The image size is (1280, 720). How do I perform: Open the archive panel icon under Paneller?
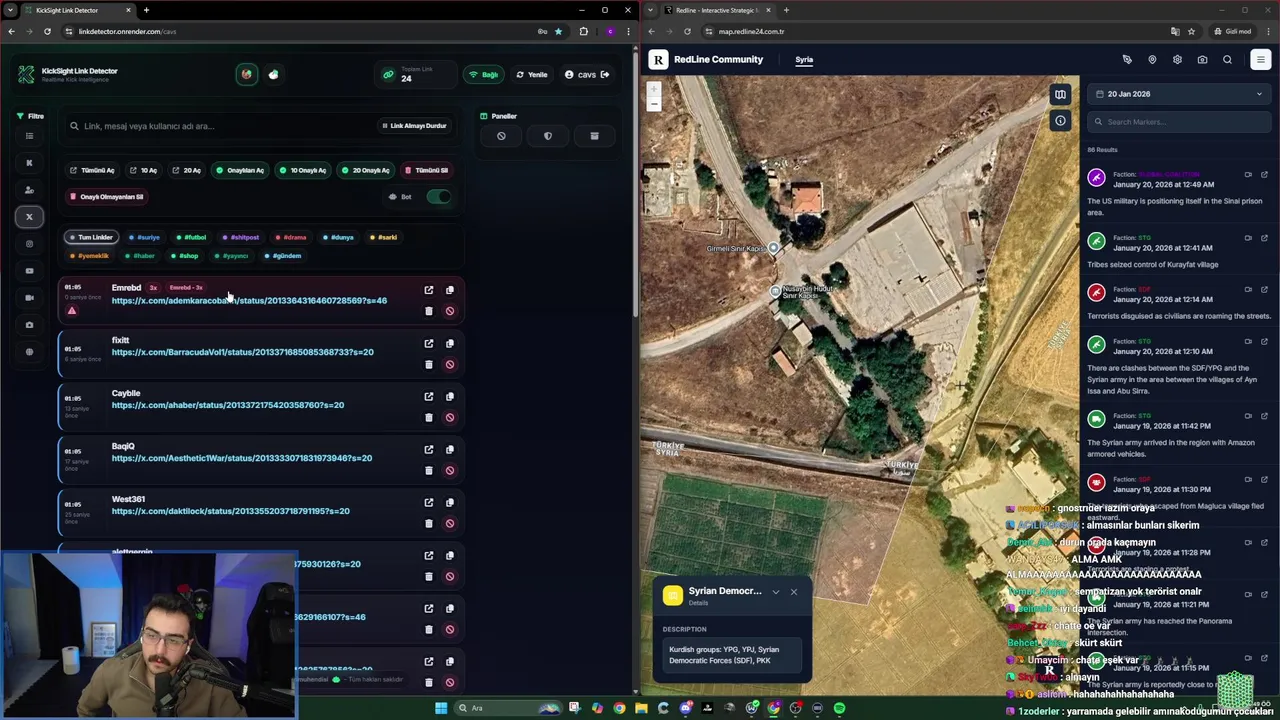pos(594,136)
